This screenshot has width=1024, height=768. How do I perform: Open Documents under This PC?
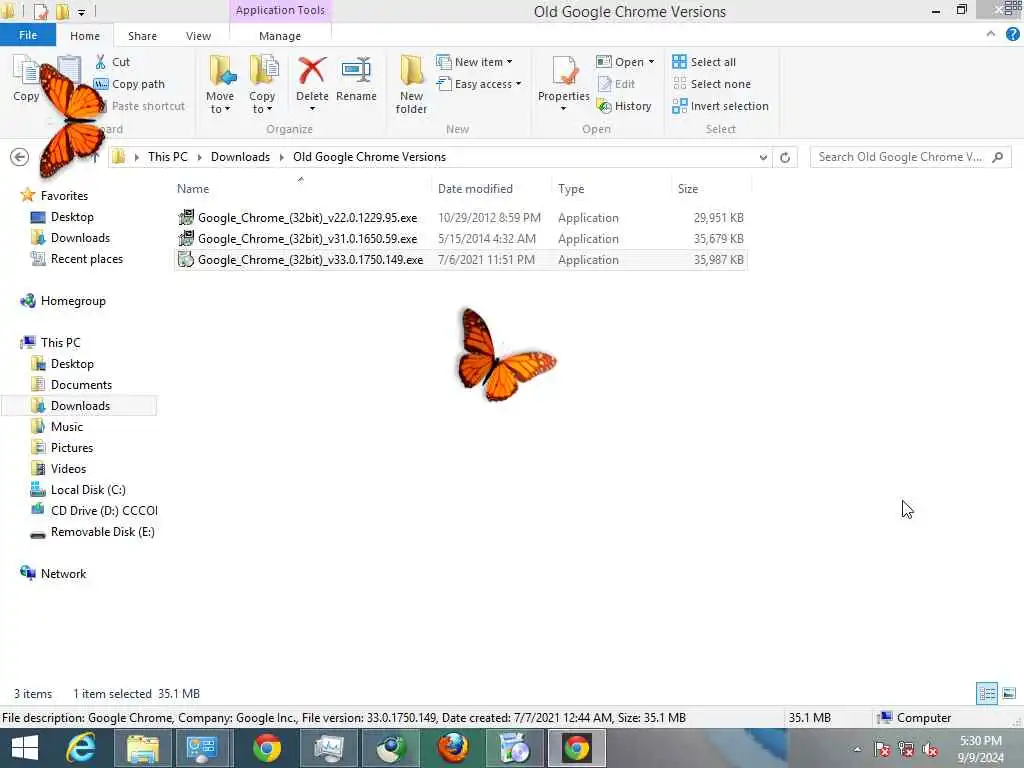click(81, 385)
